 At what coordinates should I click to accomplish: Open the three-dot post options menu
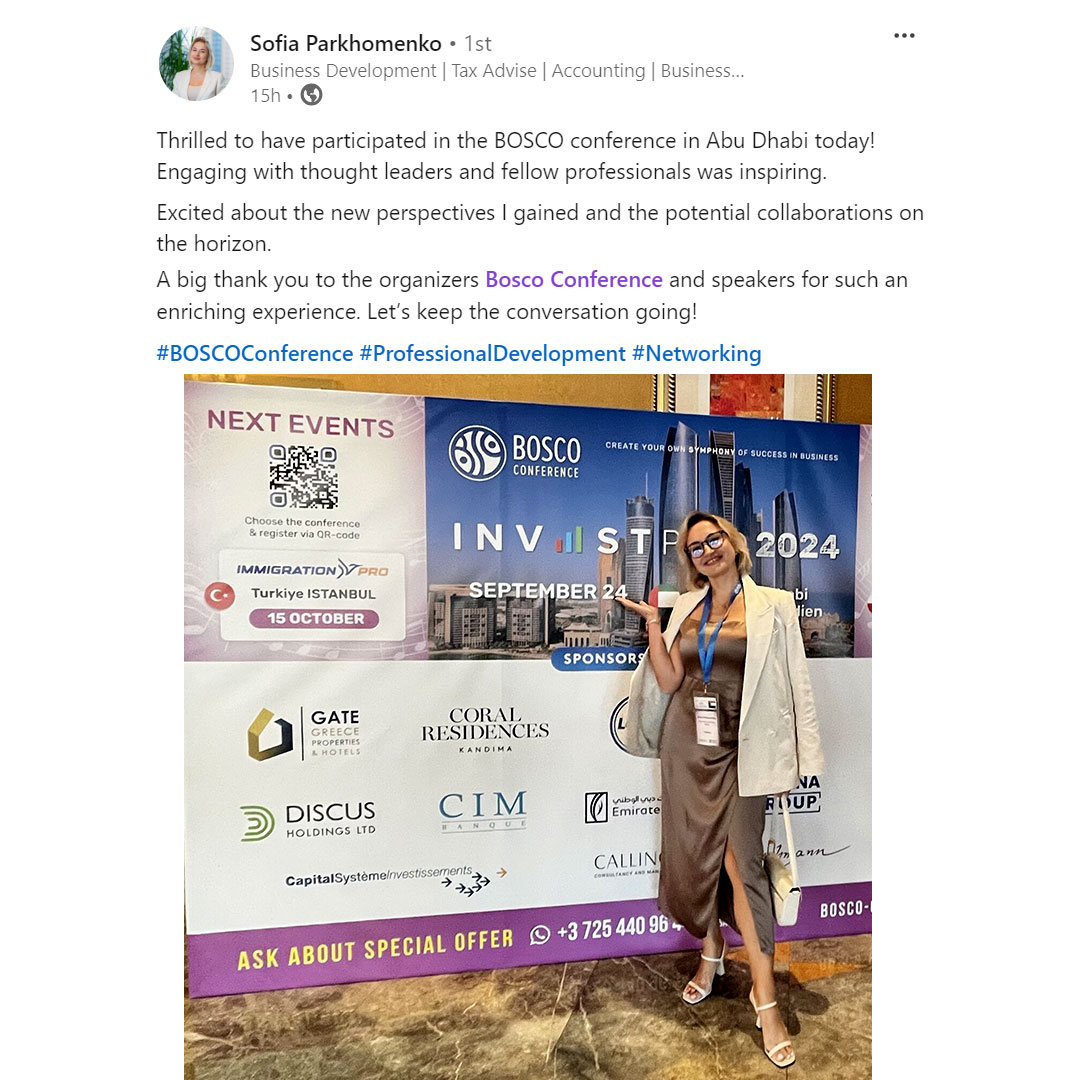click(x=904, y=36)
